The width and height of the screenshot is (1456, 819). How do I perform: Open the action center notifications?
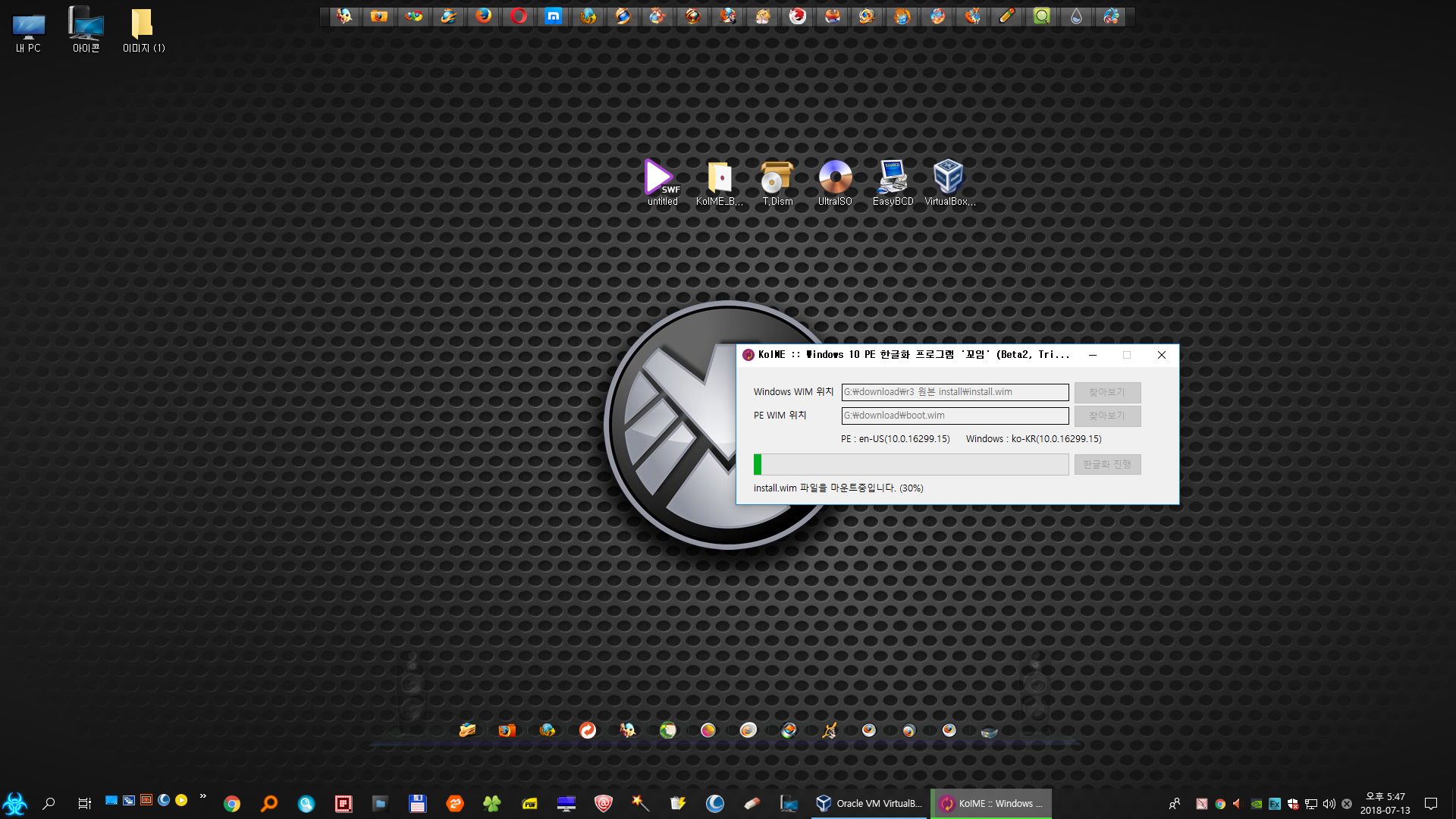(x=1431, y=804)
